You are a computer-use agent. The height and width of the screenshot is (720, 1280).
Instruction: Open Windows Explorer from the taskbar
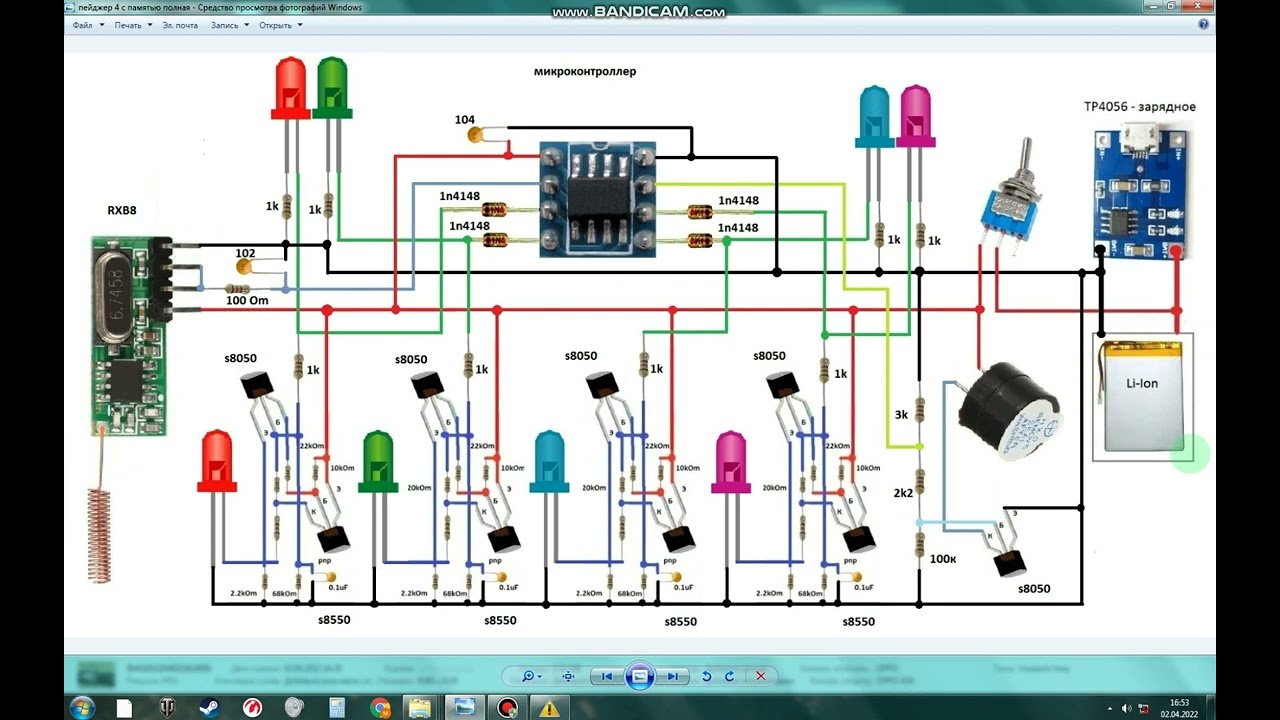422,708
